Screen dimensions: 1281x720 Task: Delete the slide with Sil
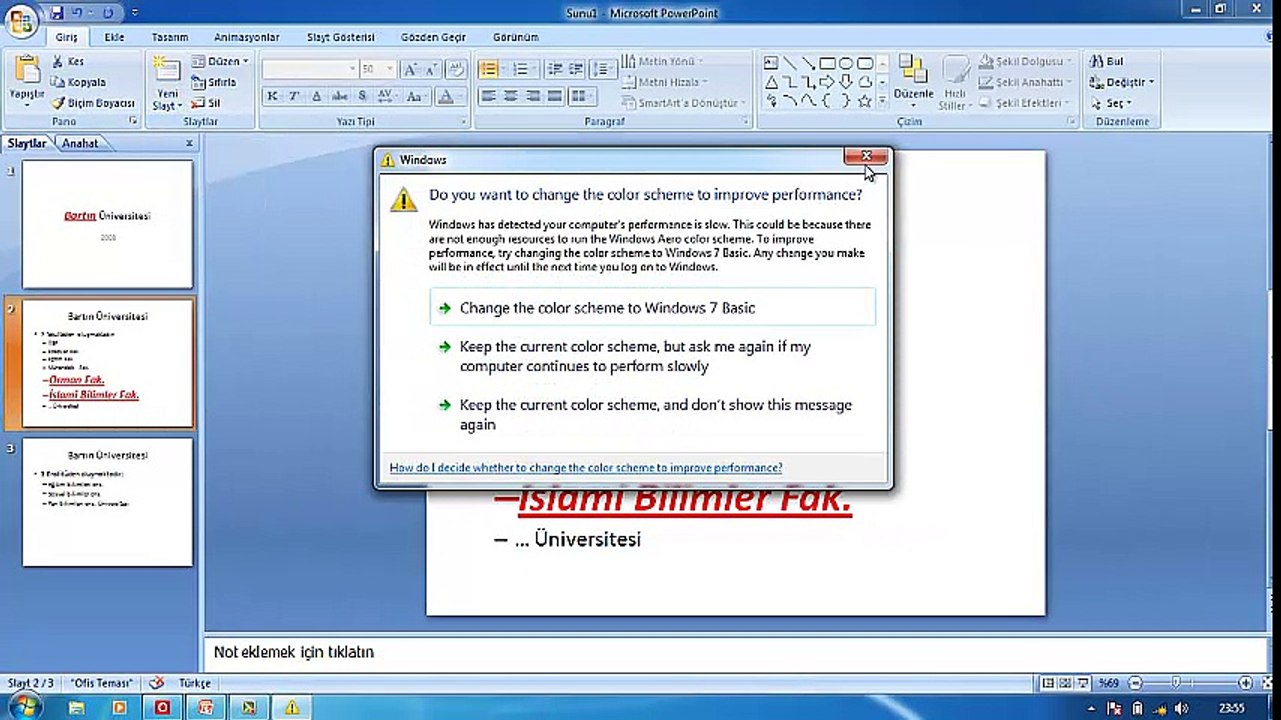[205, 103]
